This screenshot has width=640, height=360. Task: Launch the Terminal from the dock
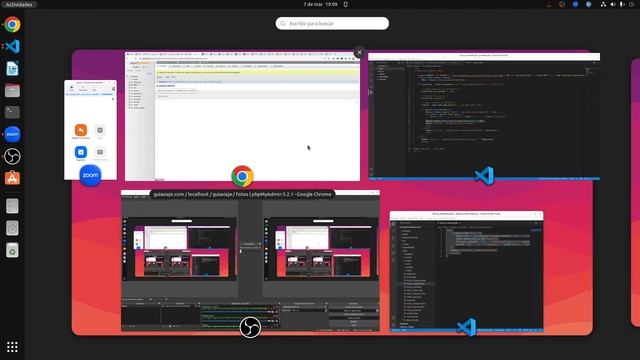[12, 112]
